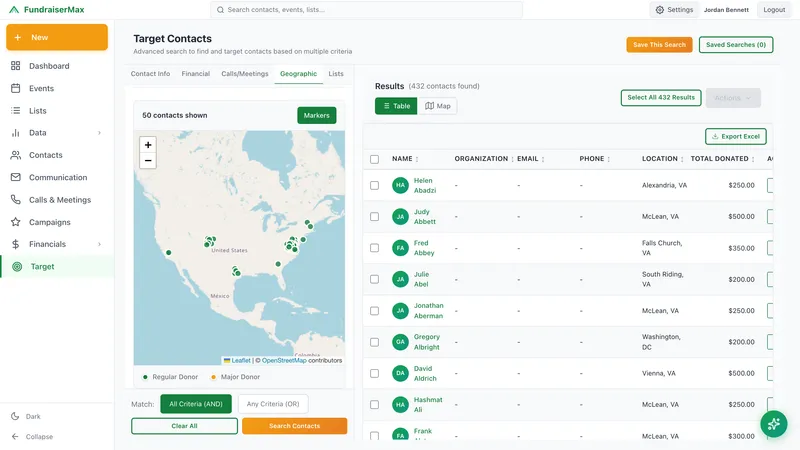Click the Lists sidebar icon
The height and width of the screenshot is (450, 800).
16,111
